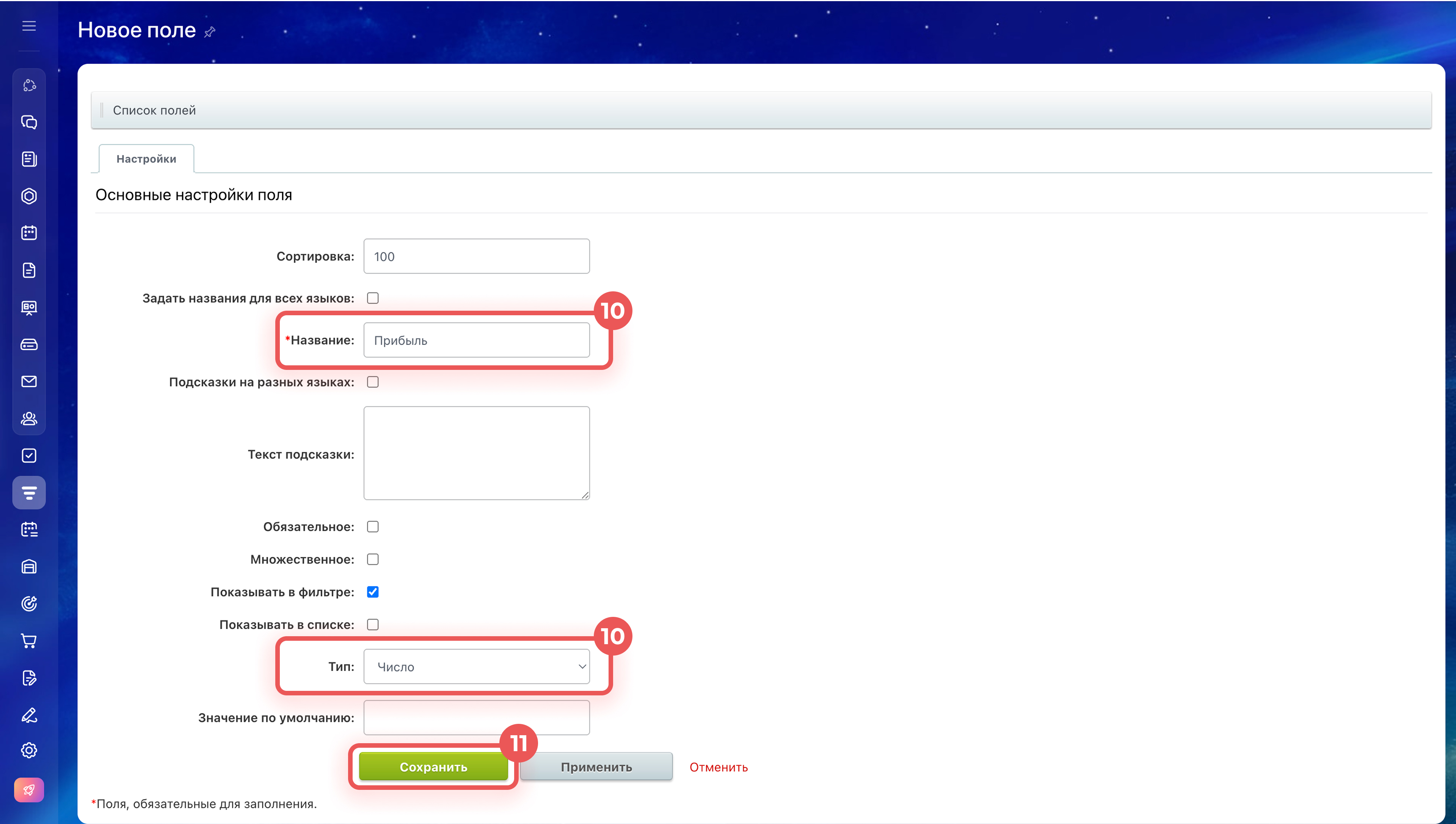Switch to the Настройки tab
The image size is (1456, 824).
pyautogui.click(x=146, y=159)
